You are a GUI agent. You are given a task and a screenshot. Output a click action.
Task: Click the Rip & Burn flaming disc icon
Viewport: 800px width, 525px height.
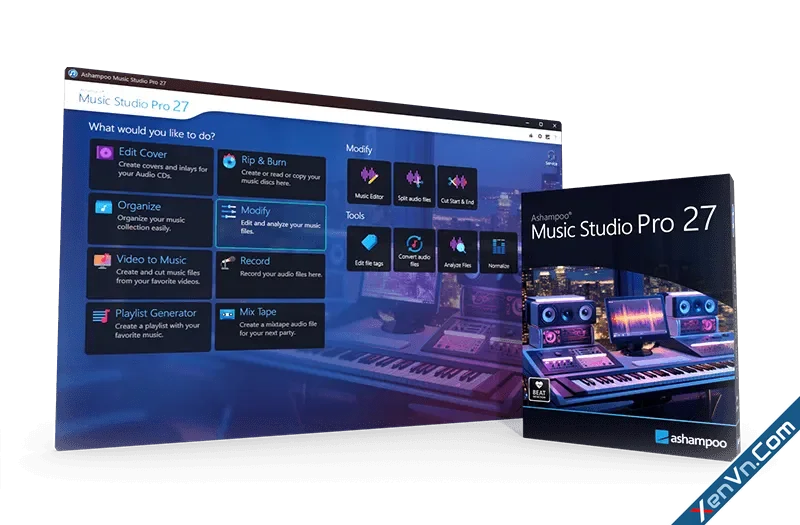230,161
